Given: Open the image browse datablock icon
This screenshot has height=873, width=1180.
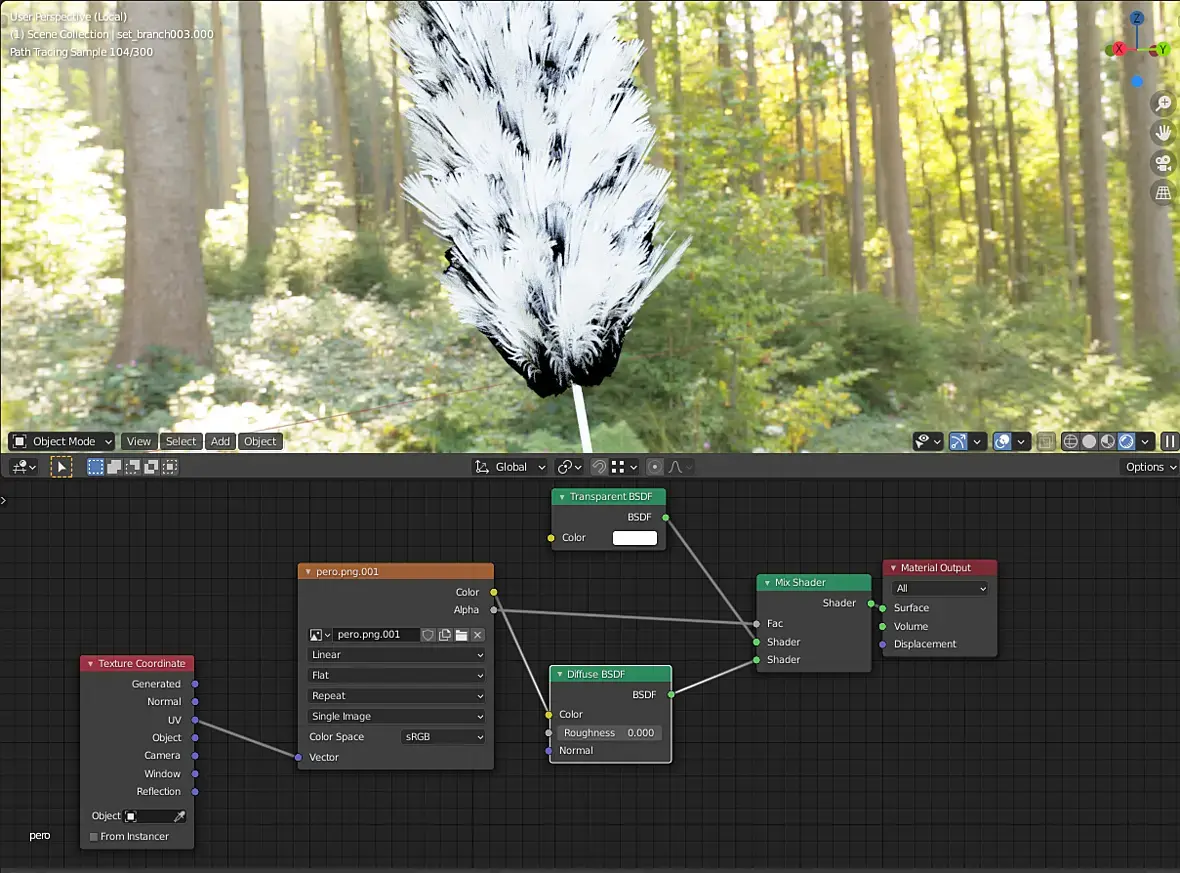Looking at the screenshot, I should click(x=320, y=635).
